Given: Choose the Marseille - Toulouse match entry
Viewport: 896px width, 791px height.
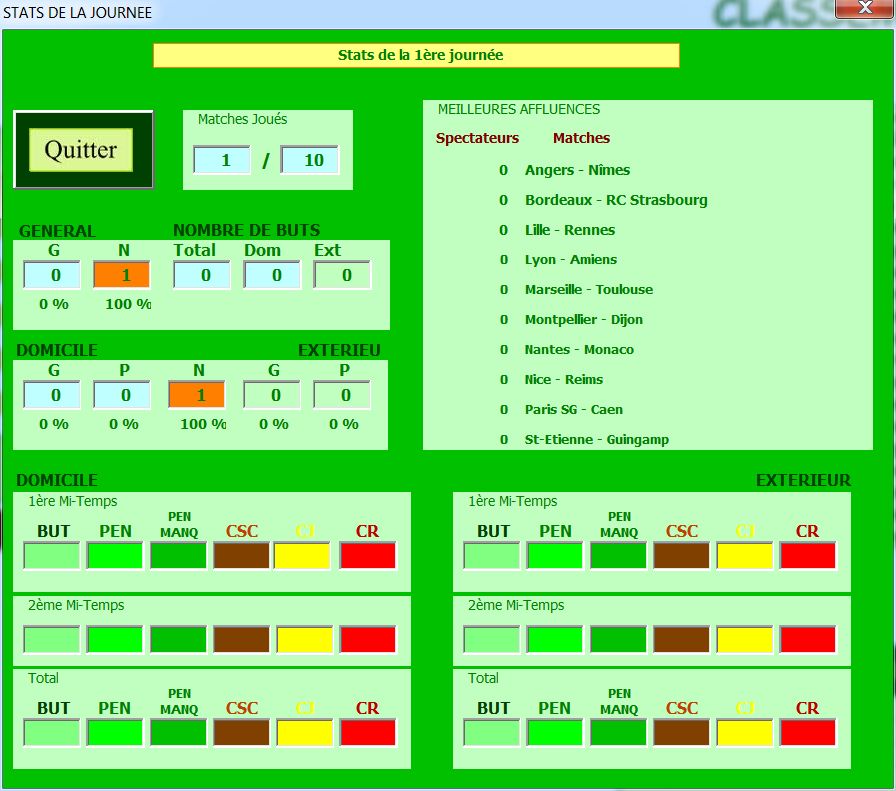Looking at the screenshot, I should pyautogui.click(x=588, y=290).
